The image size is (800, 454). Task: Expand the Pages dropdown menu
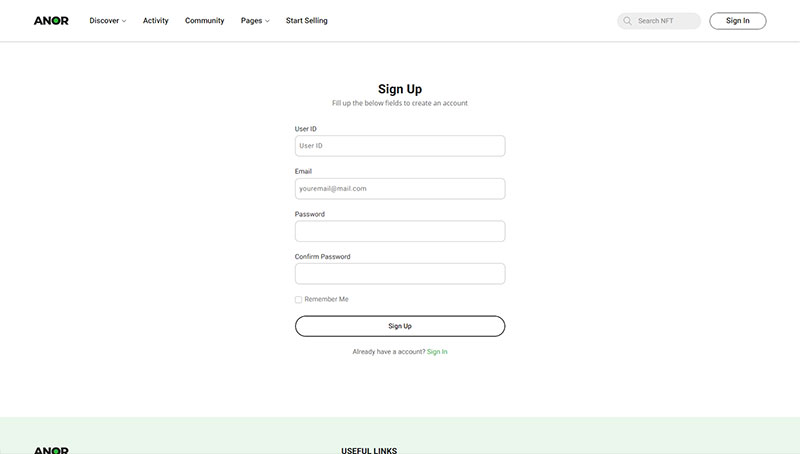click(x=255, y=21)
